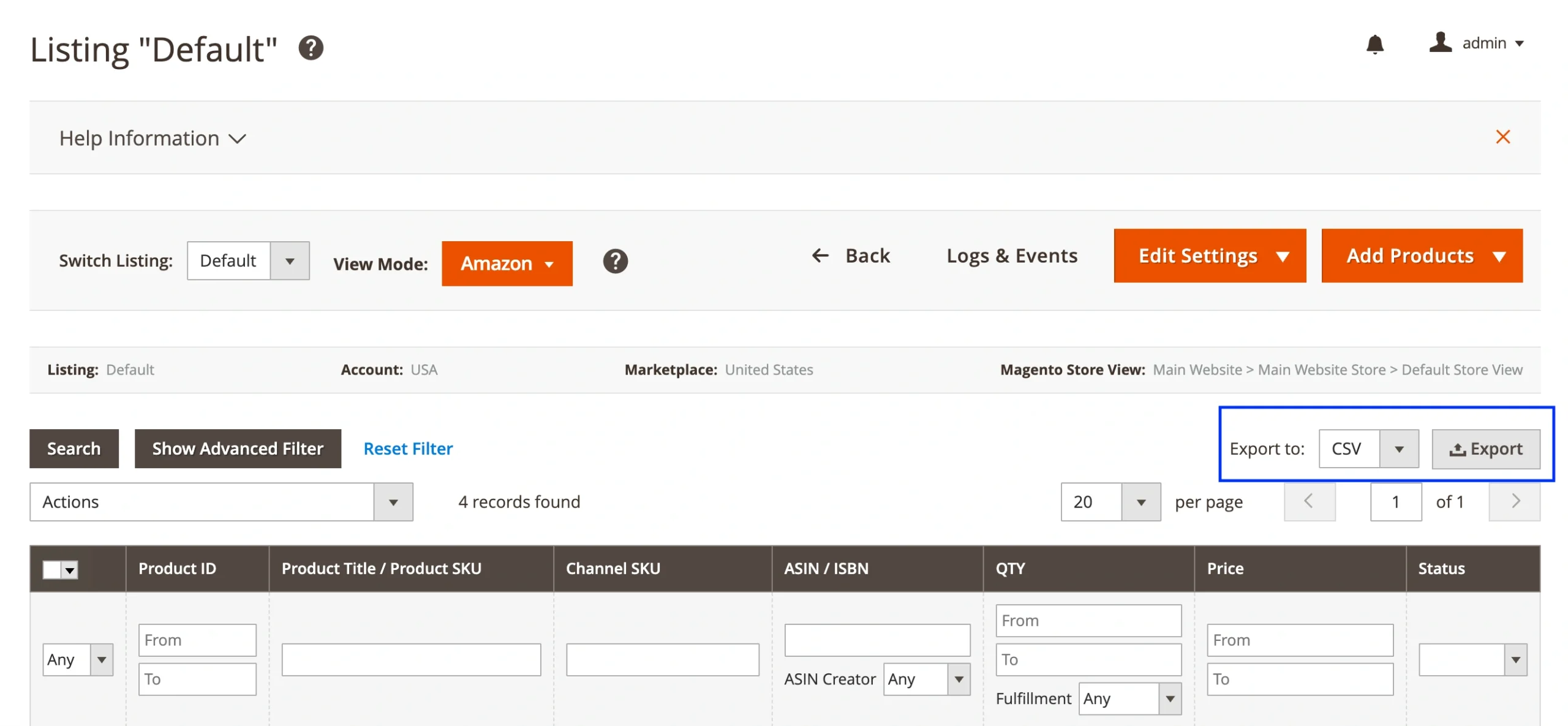Click the Reset Filter link
Screen dimensions: 1568x726
click(407, 448)
